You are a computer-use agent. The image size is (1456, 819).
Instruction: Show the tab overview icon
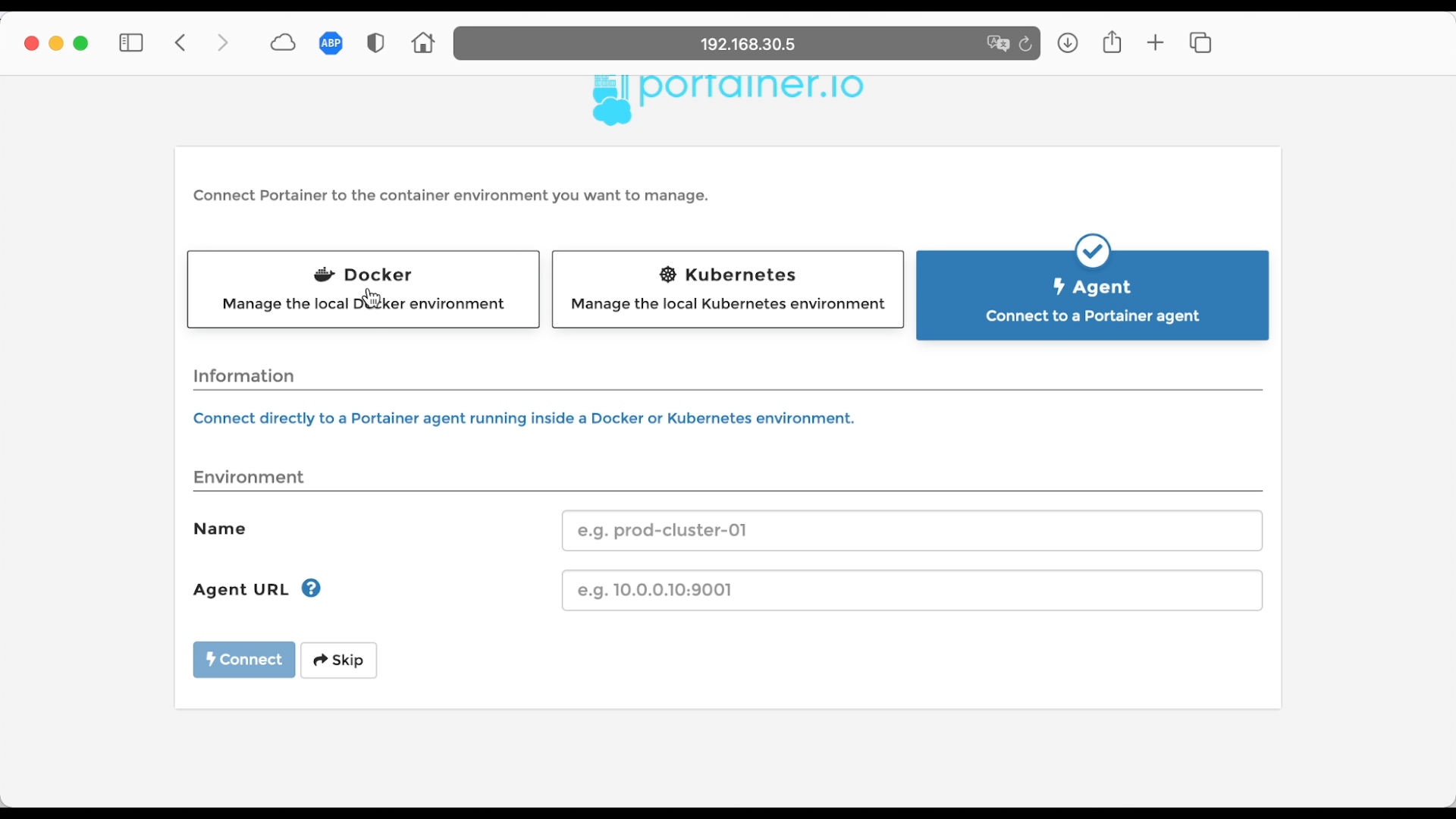pos(1200,43)
